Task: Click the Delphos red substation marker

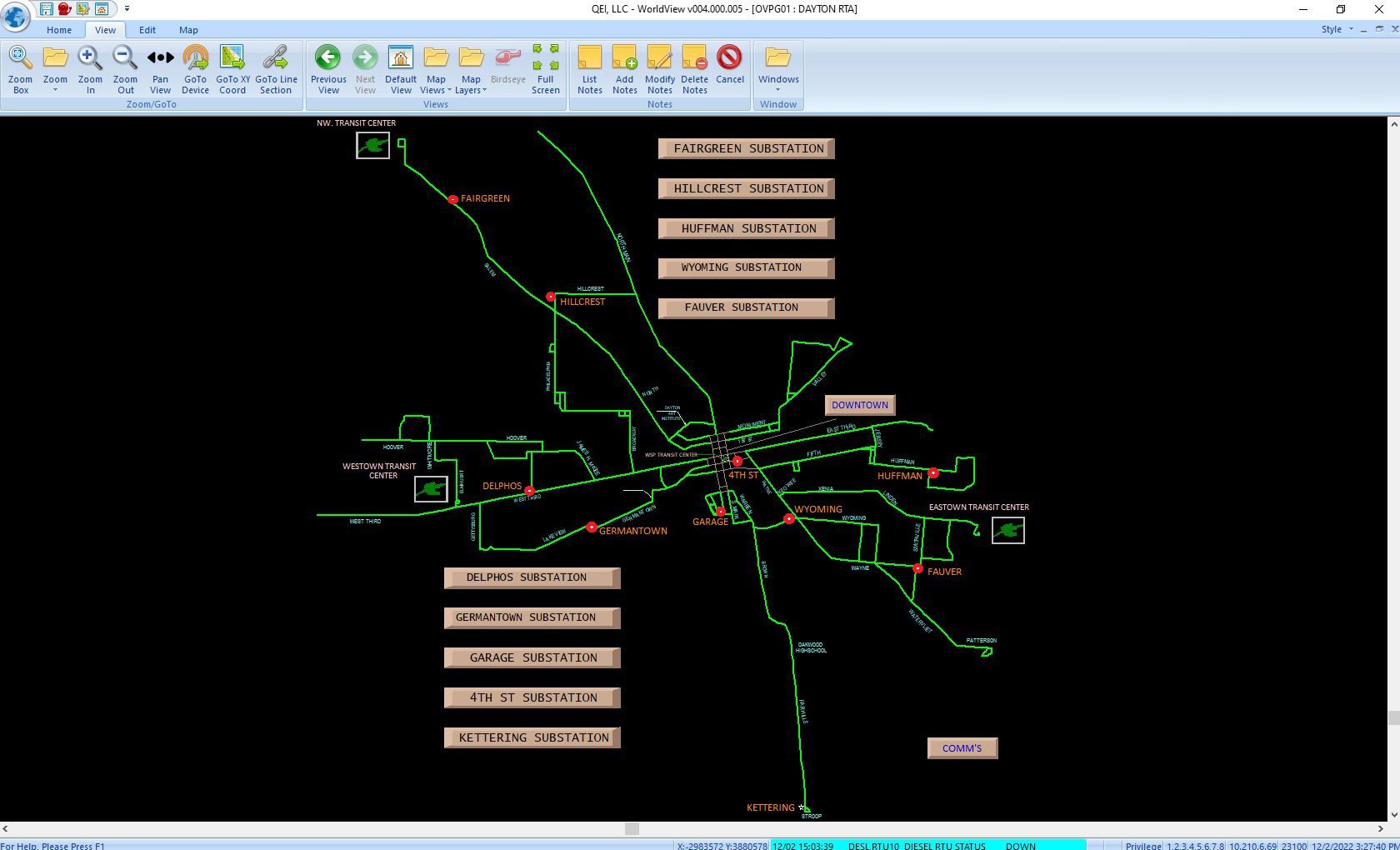Action: coord(529,491)
